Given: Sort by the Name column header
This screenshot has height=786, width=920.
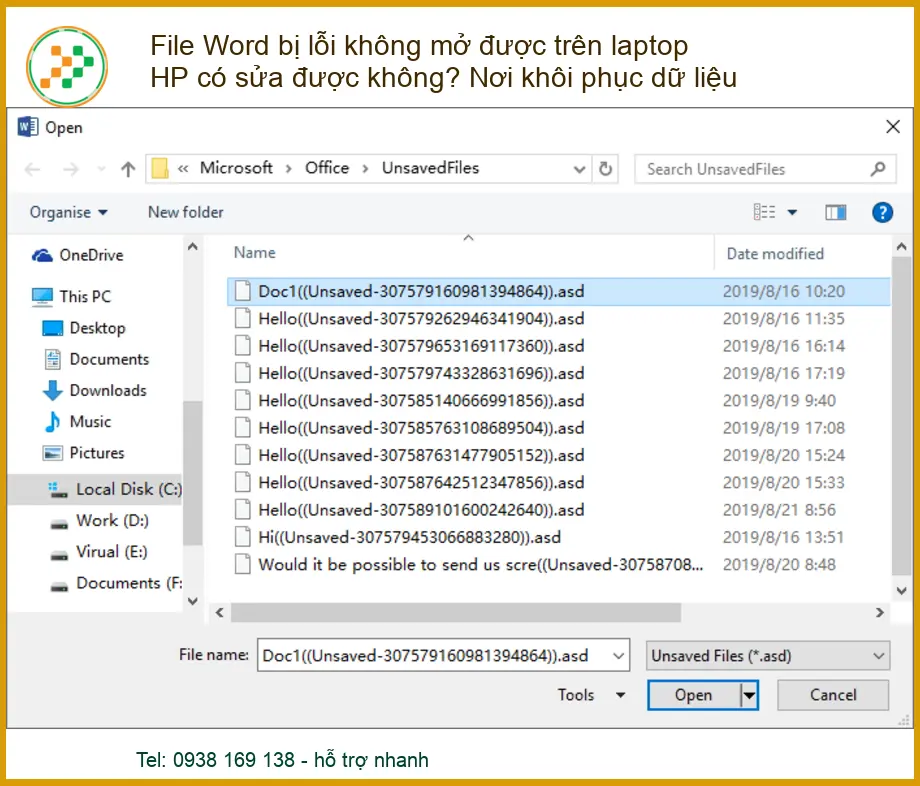Looking at the screenshot, I should 254,253.
